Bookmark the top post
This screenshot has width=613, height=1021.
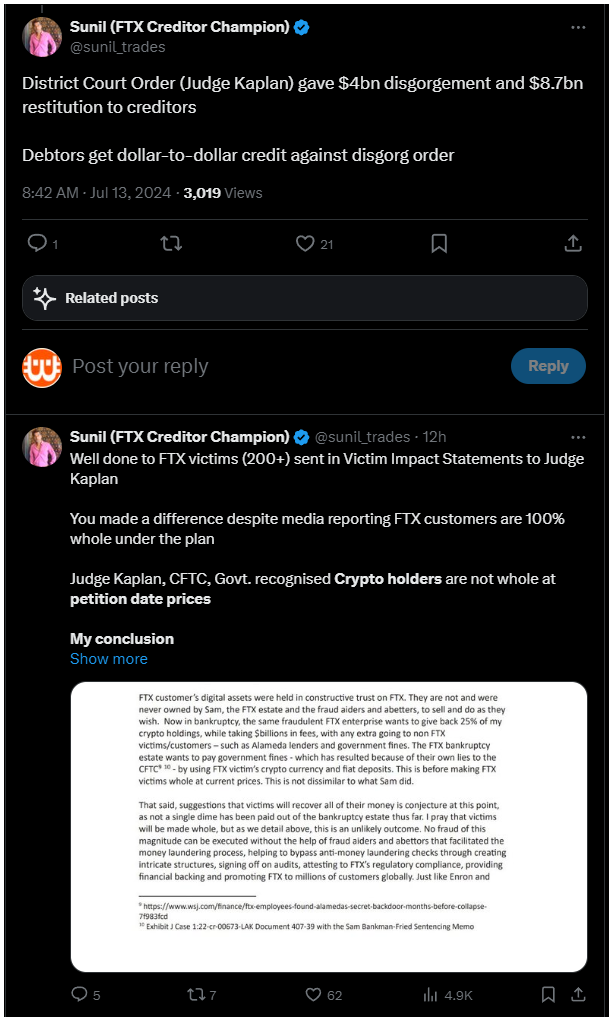439,244
